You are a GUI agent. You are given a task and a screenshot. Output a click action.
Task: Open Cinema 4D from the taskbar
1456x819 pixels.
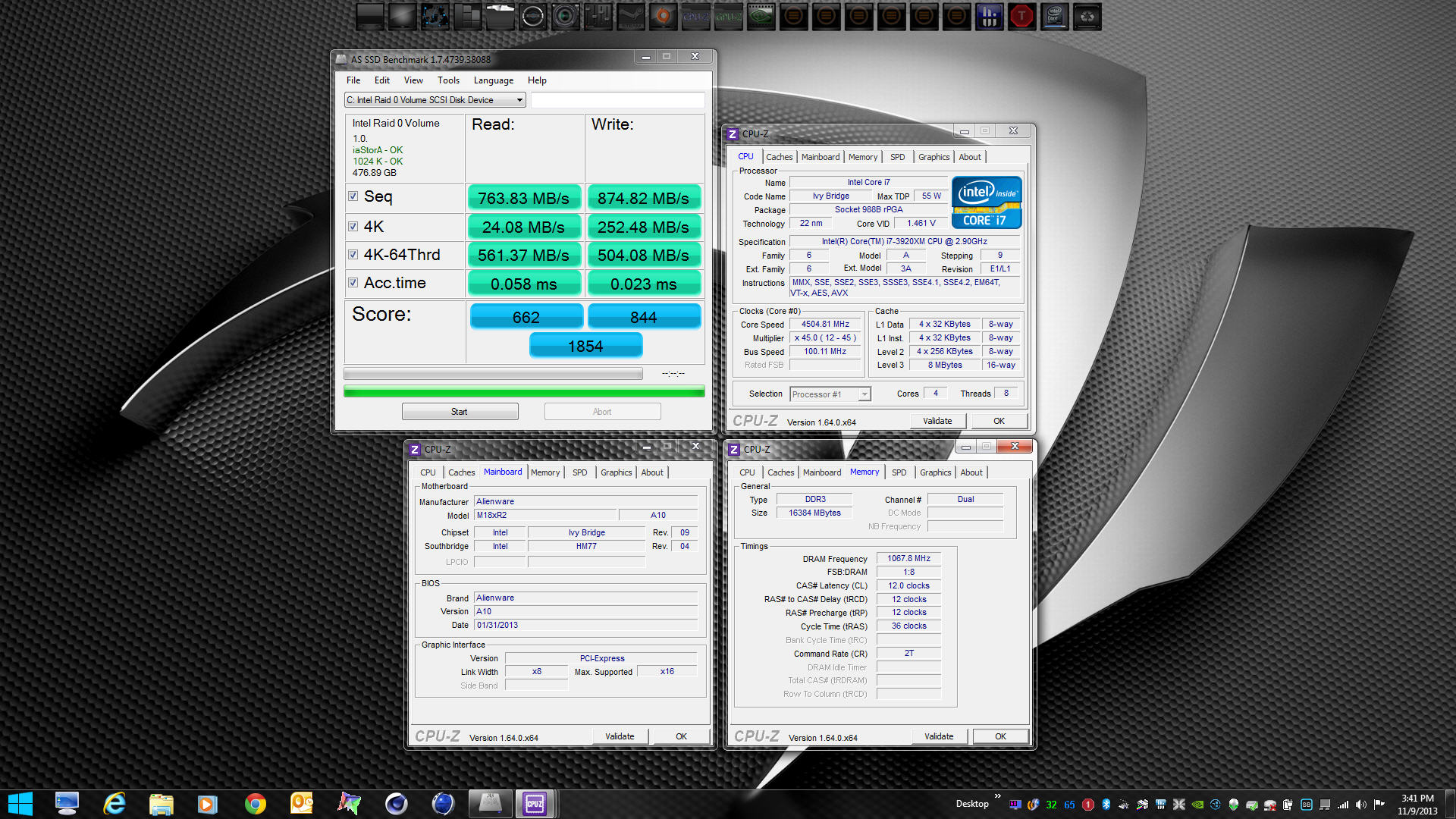(x=396, y=803)
